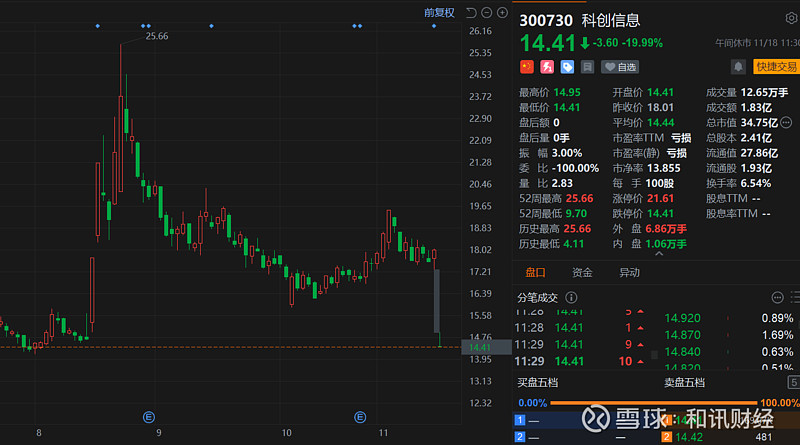This screenshot has width=800, height=445.
Task: Open the gray notes icon beside tag
Action: coord(587,67)
